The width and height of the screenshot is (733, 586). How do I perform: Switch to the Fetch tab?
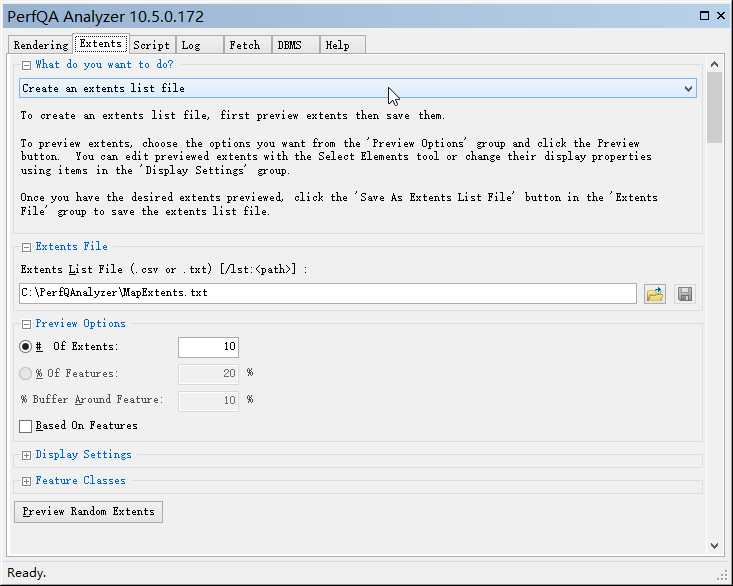tap(248, 45)
